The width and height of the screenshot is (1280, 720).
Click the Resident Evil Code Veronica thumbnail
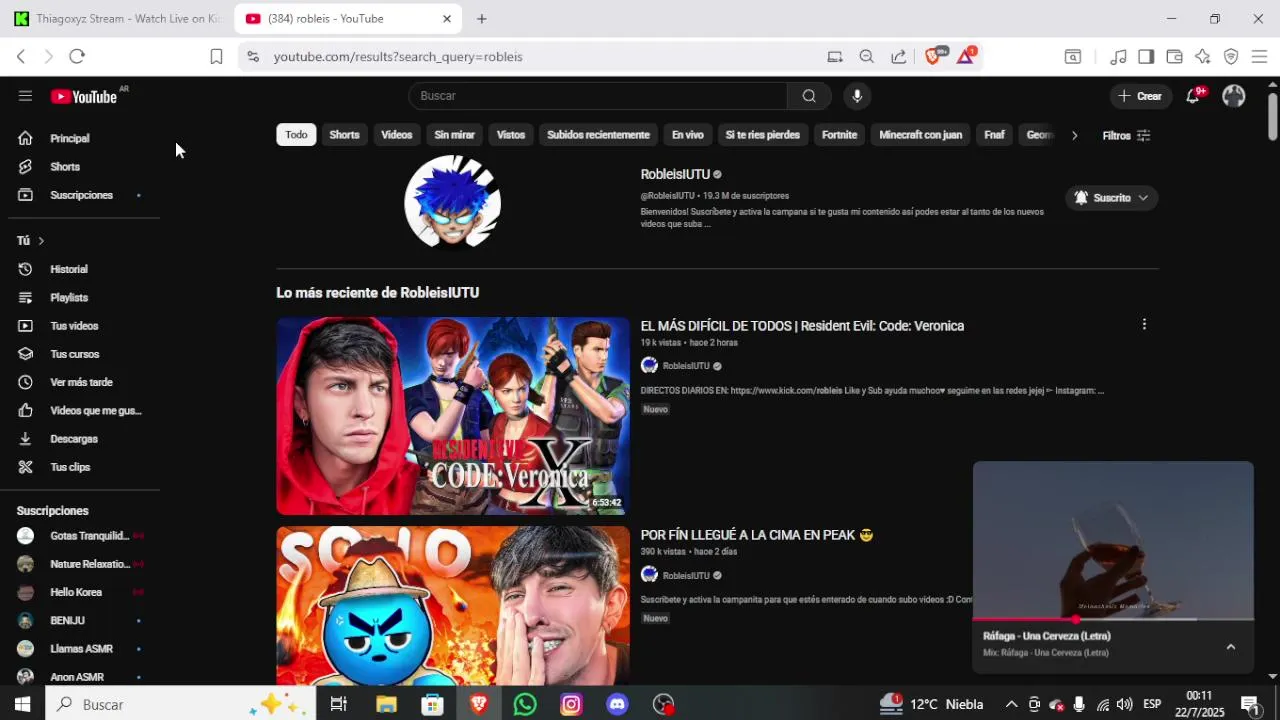click(x=453, y=416)
